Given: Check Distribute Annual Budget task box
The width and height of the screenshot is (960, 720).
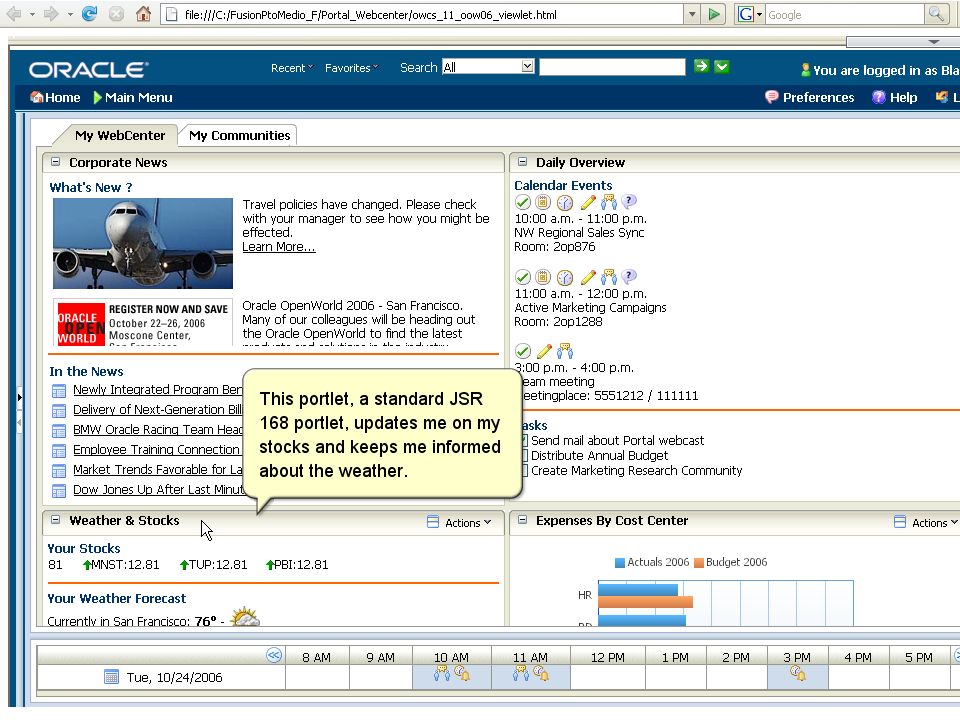Looking at the screenshot, I should 524,456.
